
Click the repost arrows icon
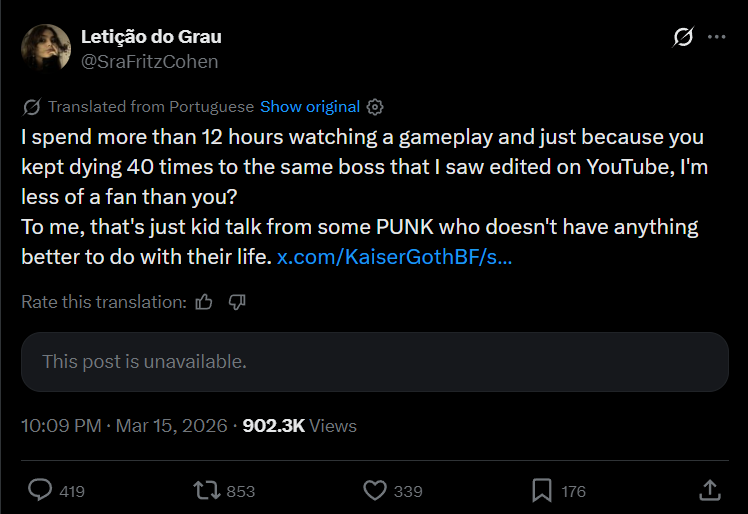click(207, 491)
